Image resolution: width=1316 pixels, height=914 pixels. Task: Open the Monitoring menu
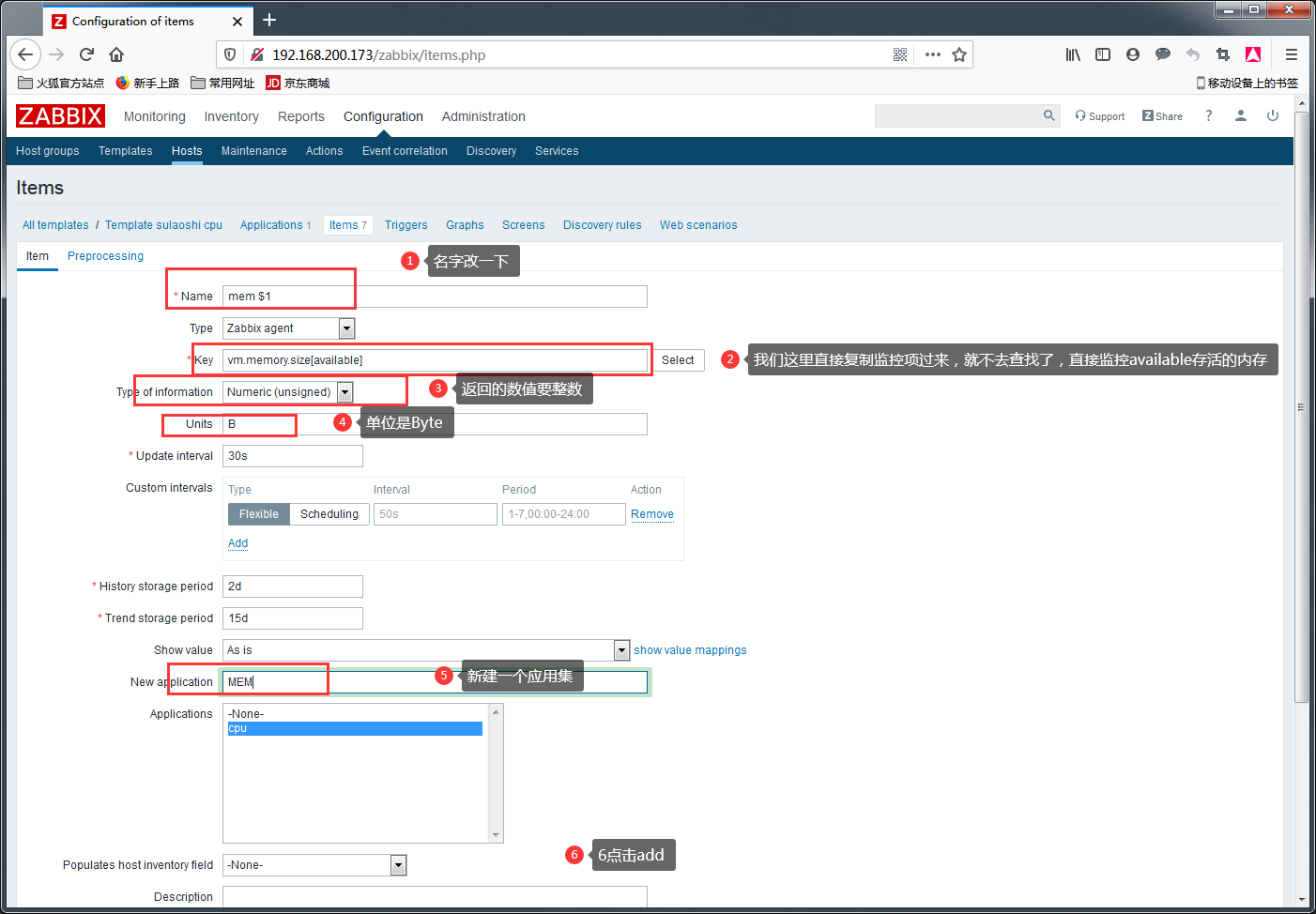(x=155, y=116)
